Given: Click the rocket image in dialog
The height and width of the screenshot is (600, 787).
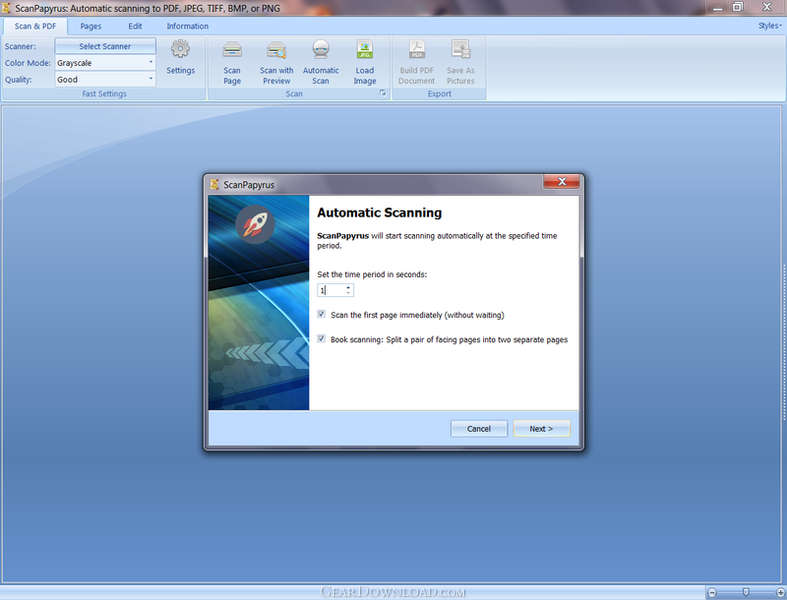Looking at the screenshot, I should tap(255, 224).
